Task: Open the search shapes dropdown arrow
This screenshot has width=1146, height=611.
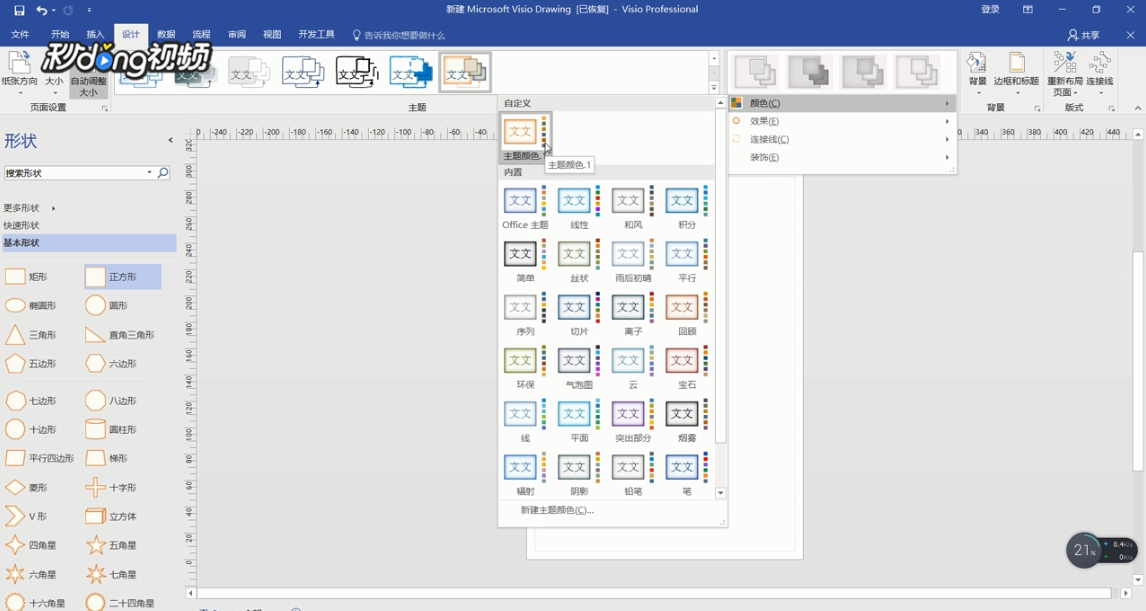Action: [x=150, y=172]
